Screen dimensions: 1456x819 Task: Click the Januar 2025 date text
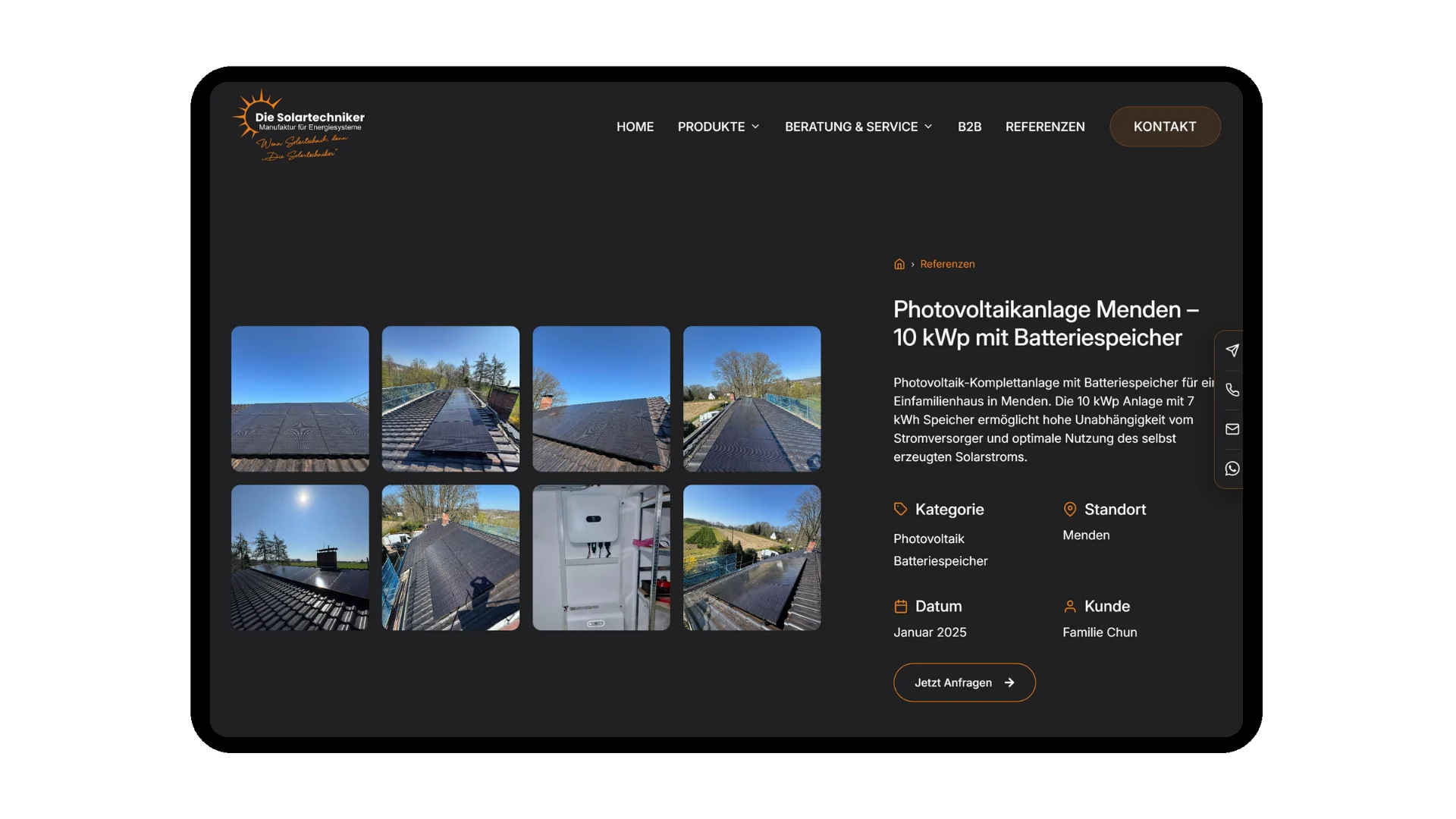(x=930, y=632)
